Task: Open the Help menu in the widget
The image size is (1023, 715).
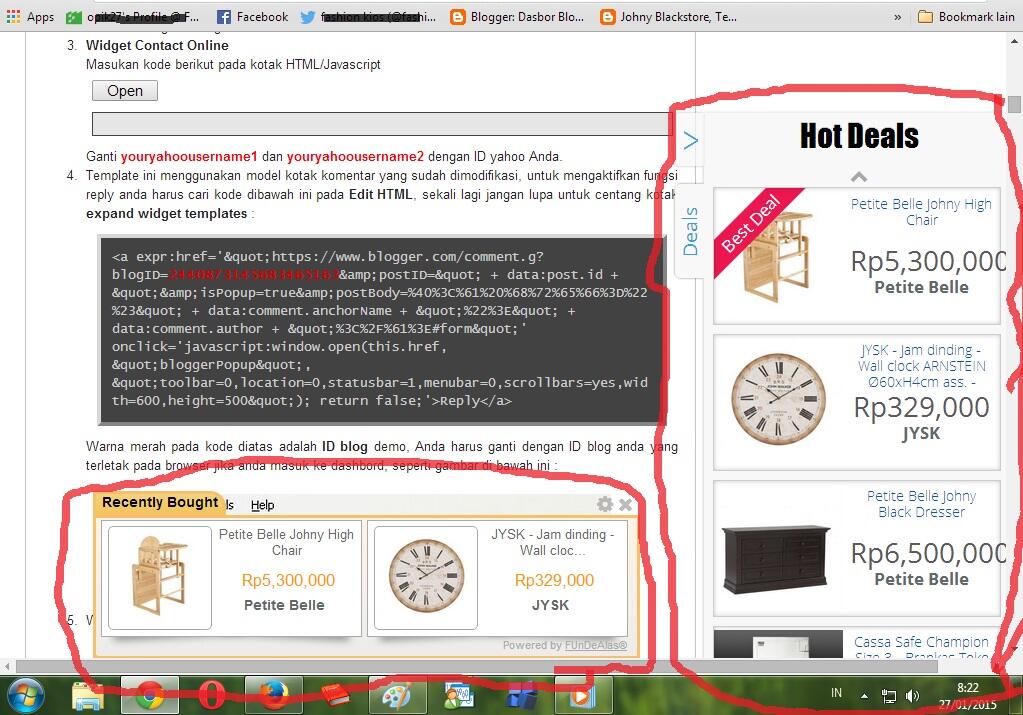Action: pyautogui.click(x=262, y=505)
